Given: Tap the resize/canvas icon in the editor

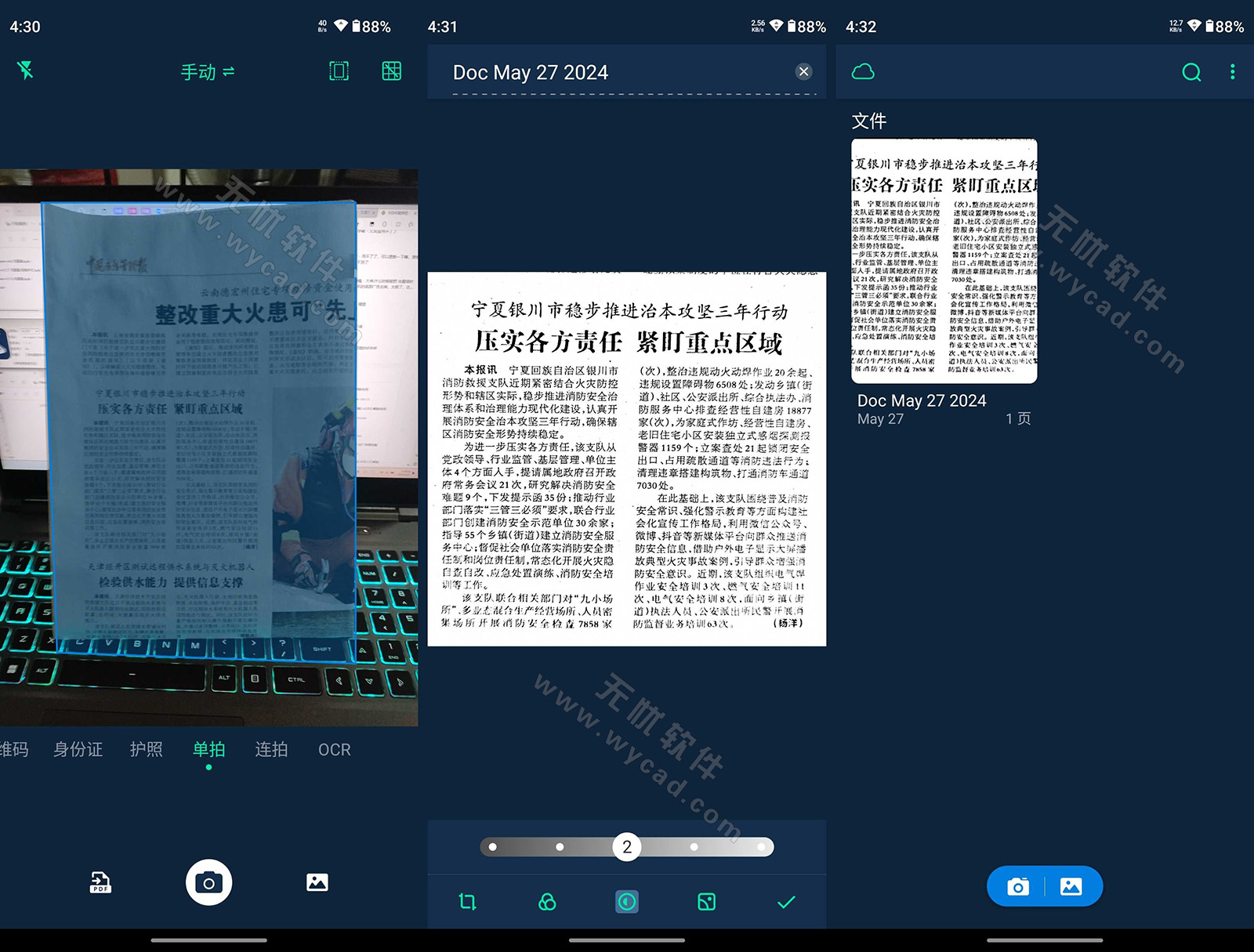Looking at the screenshot, I should coord(704,902).
